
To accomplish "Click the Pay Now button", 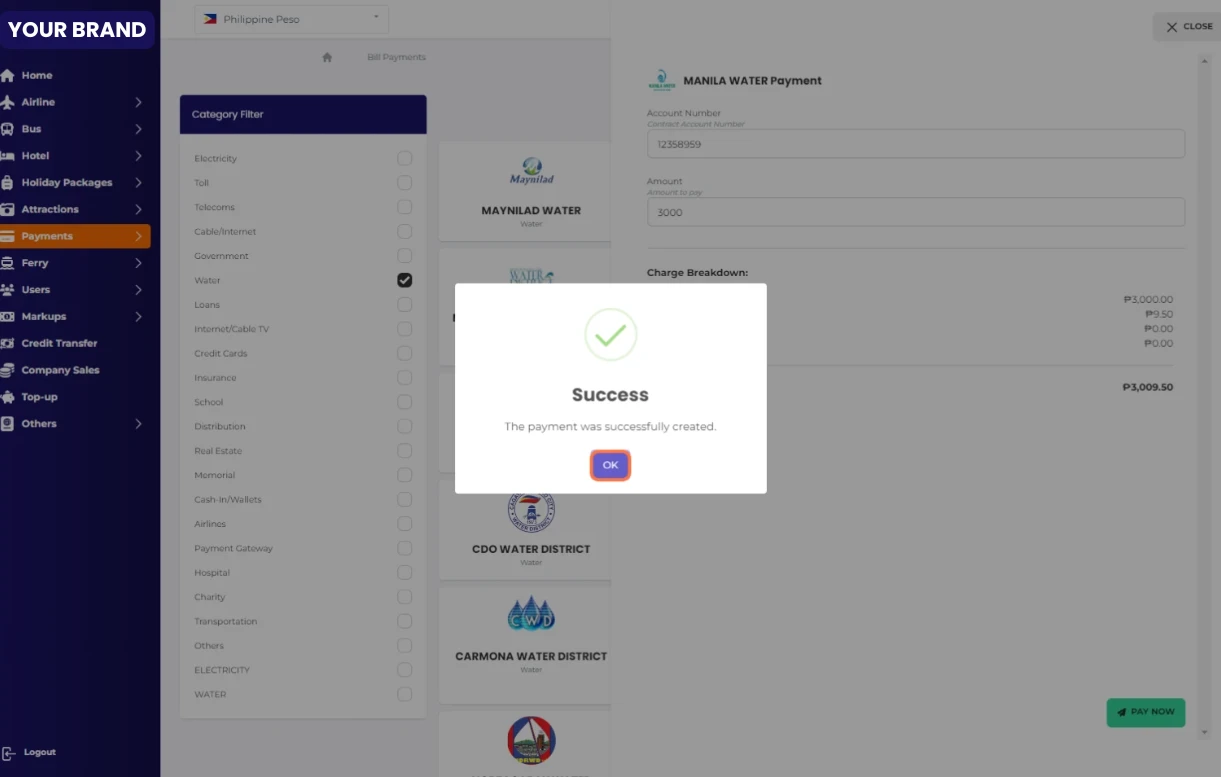I will tap(1145, 712).
